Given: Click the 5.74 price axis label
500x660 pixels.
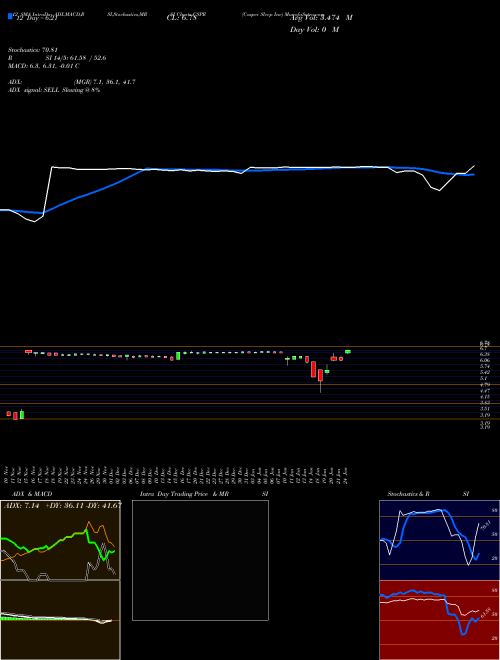Looking at the screenshot, I should [484, 366].
